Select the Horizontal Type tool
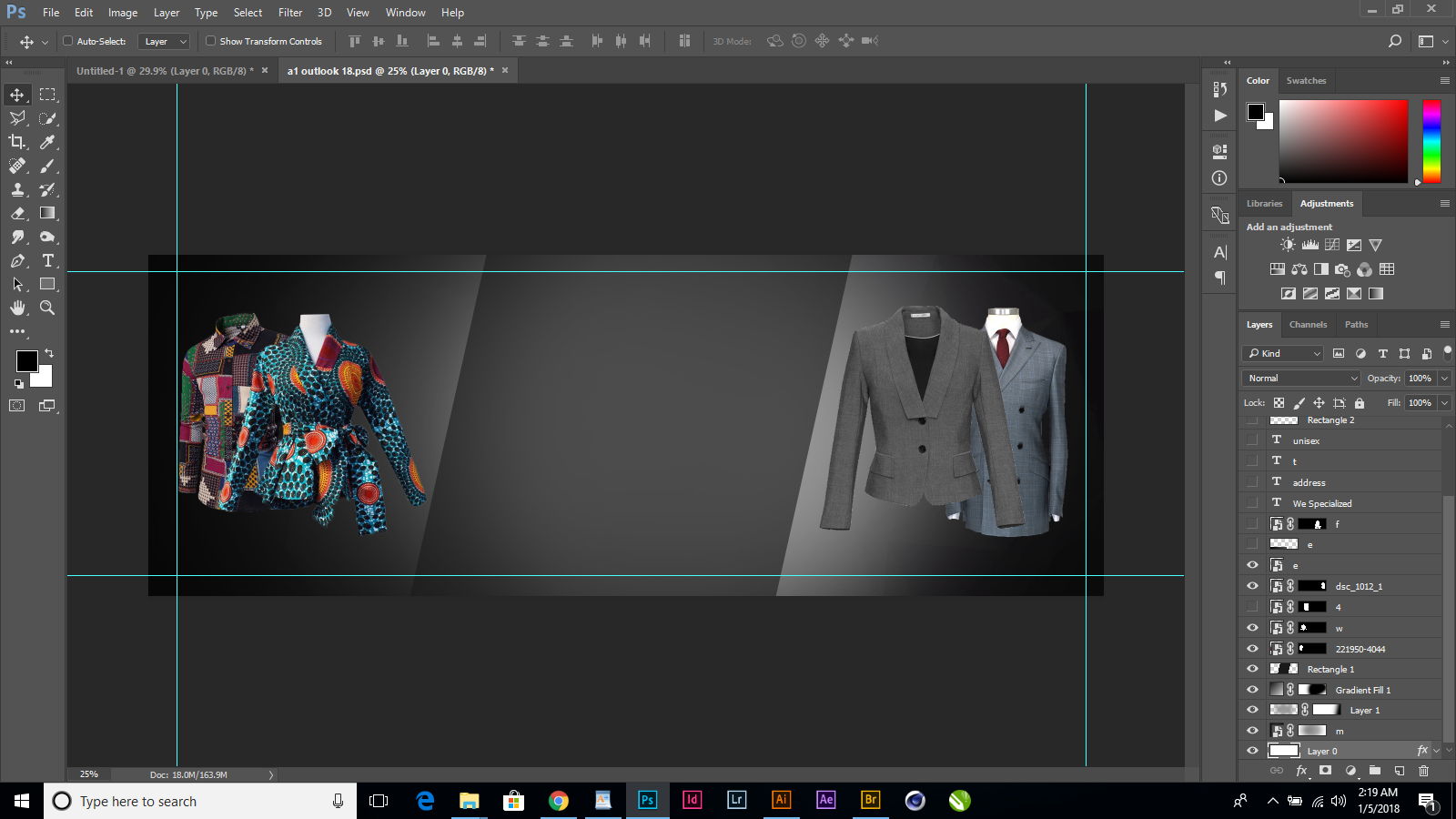This screenshot has width=1456, height=819. click(x=48, y=260)
